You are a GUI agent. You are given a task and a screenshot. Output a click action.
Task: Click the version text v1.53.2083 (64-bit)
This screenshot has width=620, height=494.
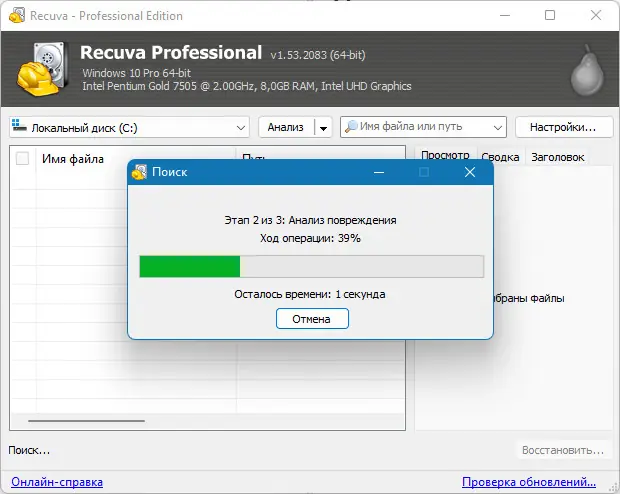coord(318,55)
